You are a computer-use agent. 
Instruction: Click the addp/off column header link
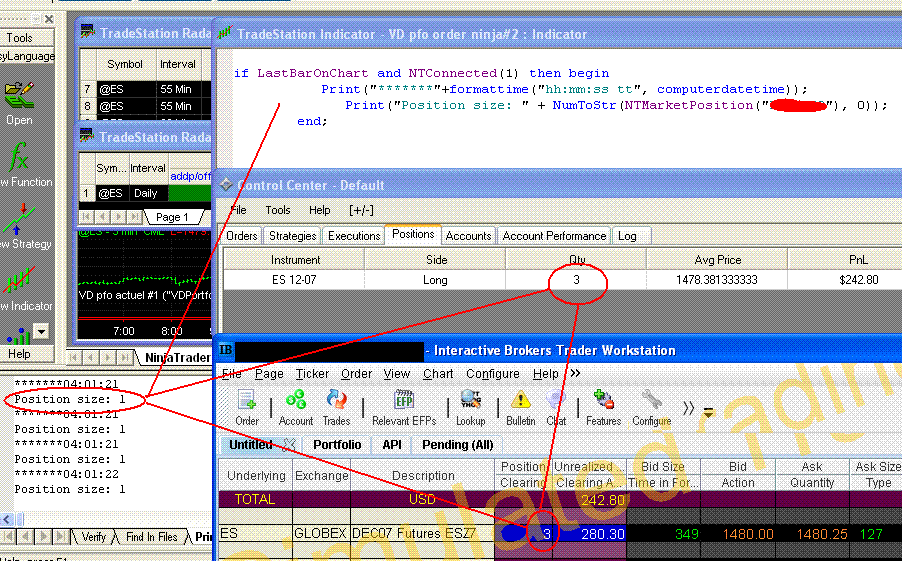pyautogui.click(x=190, y=175)
